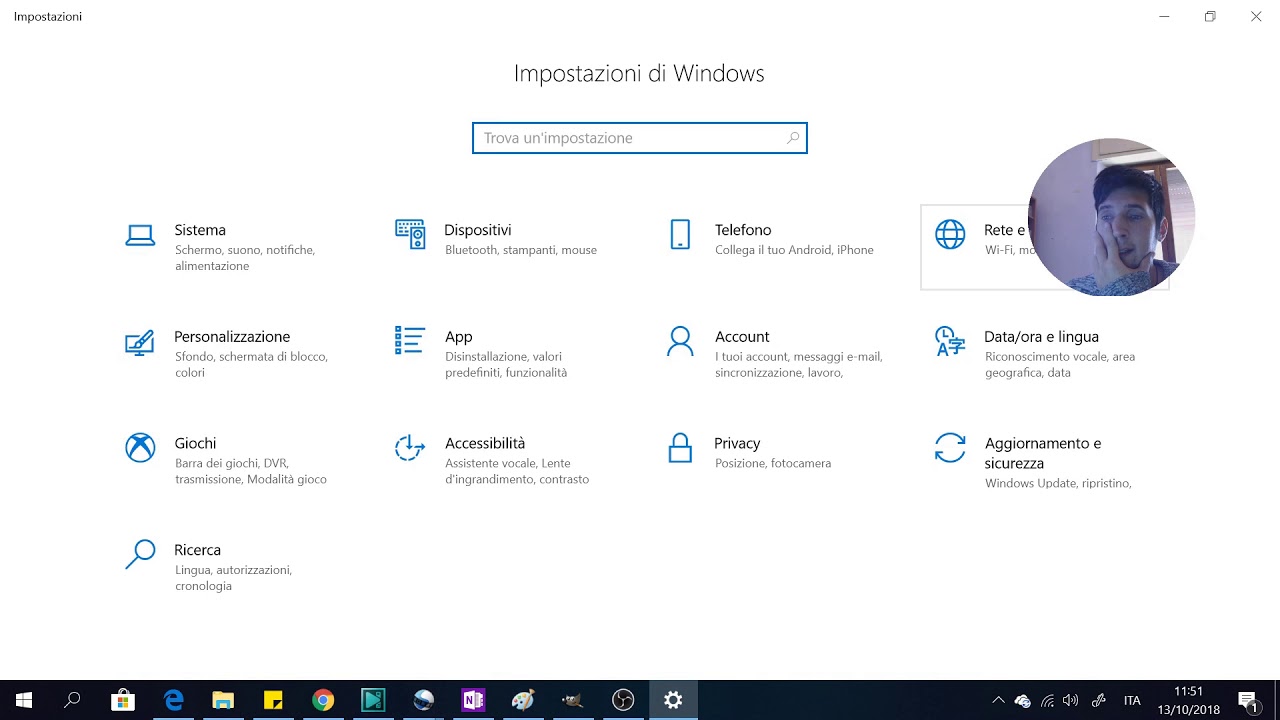Click 'Lingua, autorizzazioni, cronologia' text

click(x=233, y=578)
